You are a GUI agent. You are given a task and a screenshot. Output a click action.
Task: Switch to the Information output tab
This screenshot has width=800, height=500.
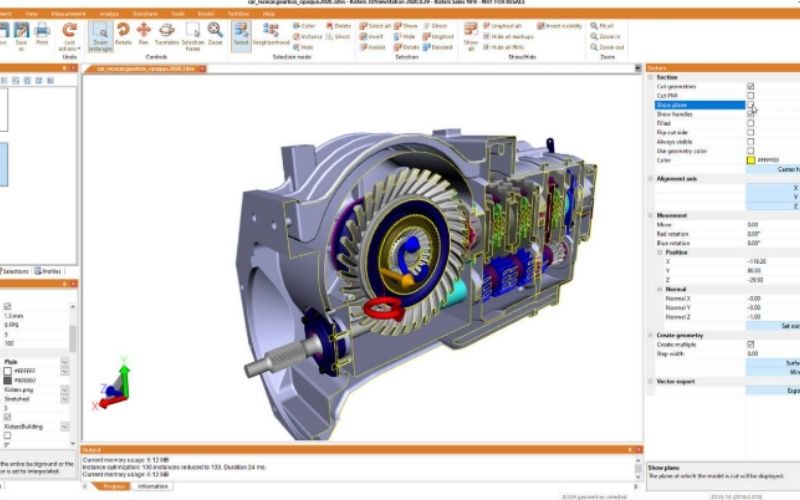[x=153, y=486]
